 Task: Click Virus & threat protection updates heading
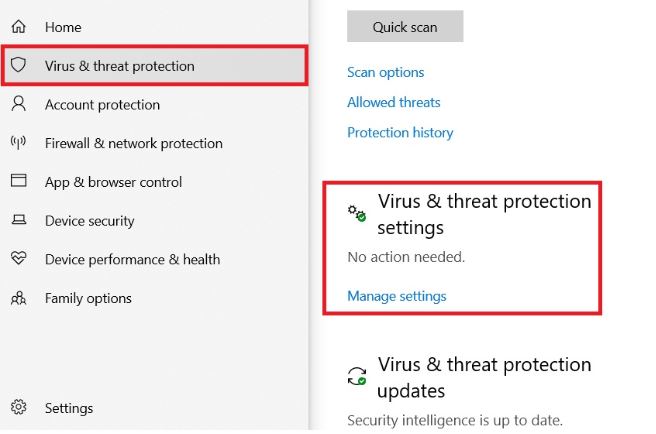click(x=484, y=377)
